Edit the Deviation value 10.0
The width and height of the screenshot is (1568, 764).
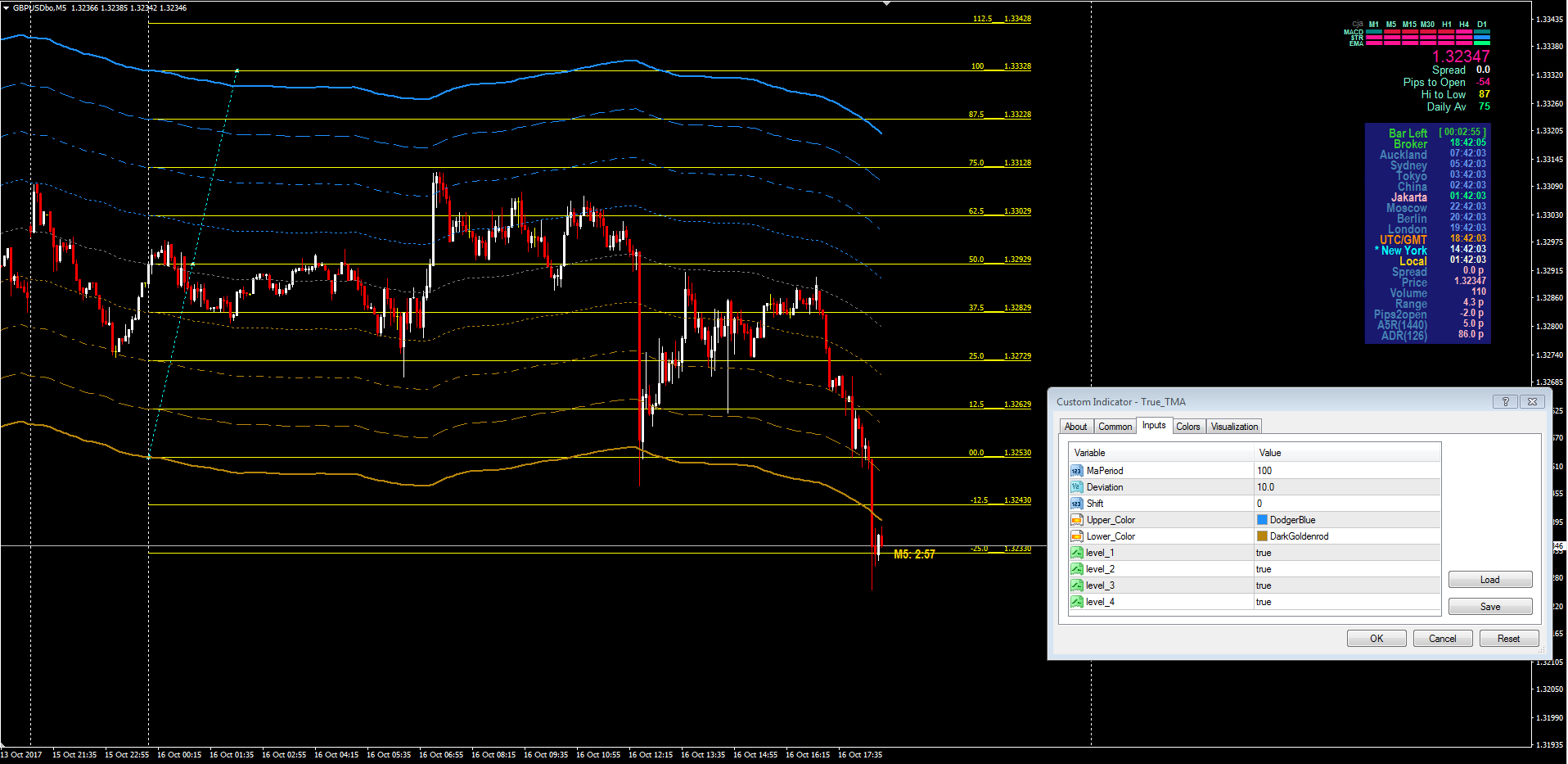tap(1347, 487)
